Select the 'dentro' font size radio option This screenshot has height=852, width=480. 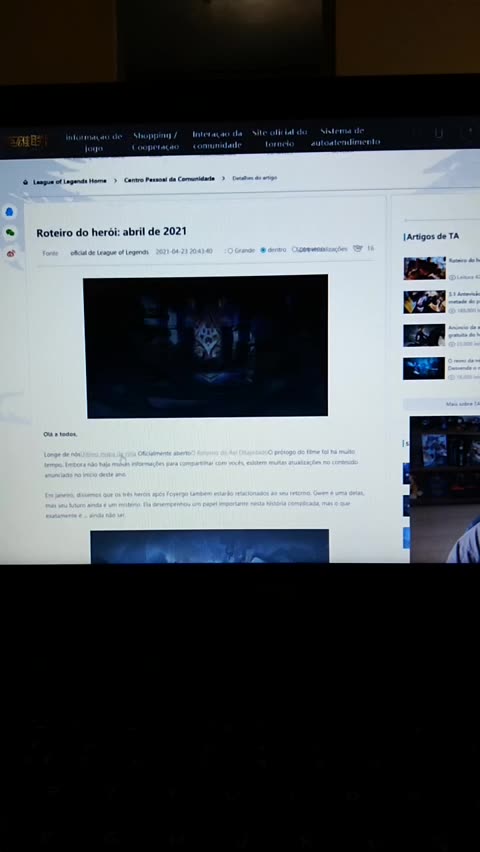(x=263, y=250)
